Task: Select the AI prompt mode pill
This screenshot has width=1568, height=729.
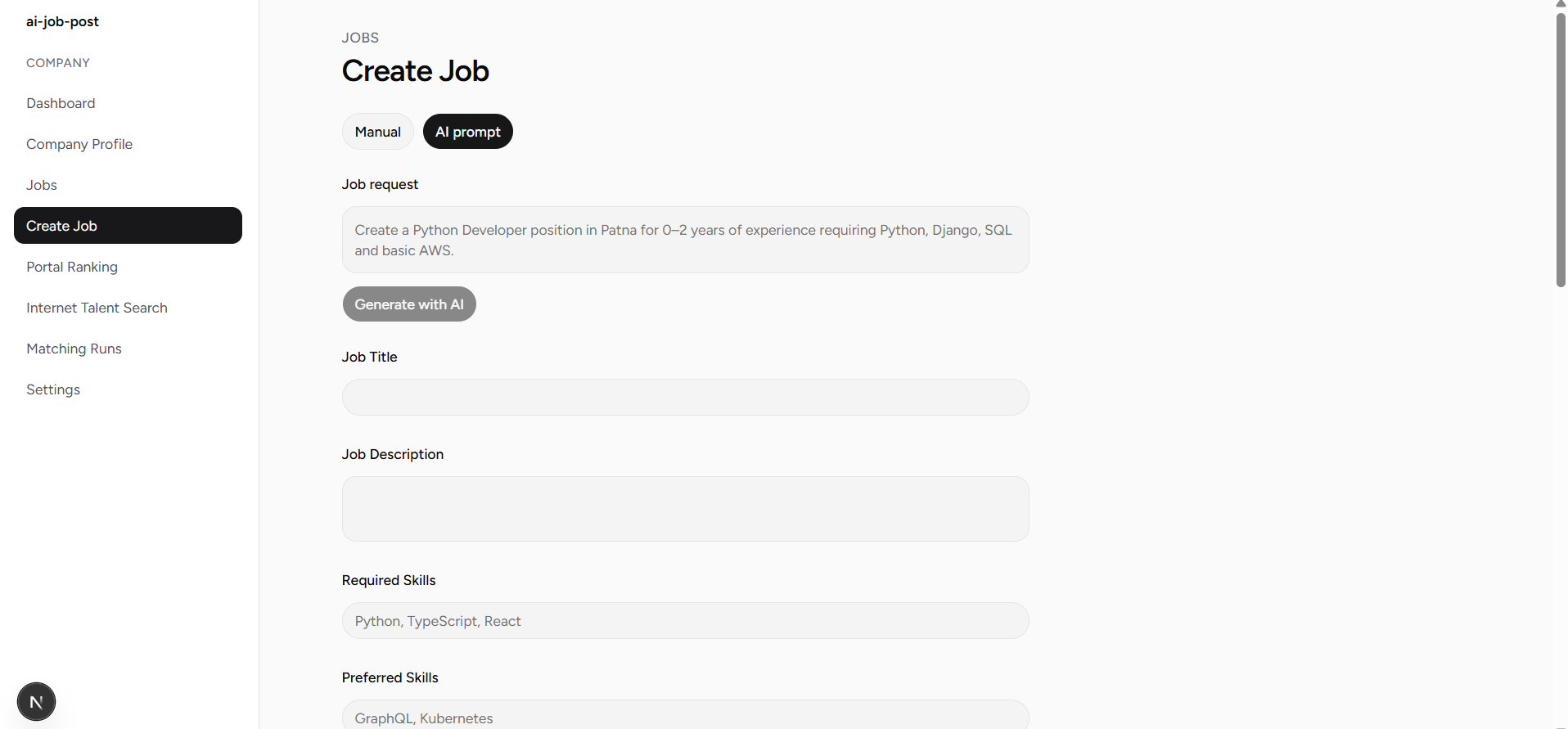Action: click(468, 132)
